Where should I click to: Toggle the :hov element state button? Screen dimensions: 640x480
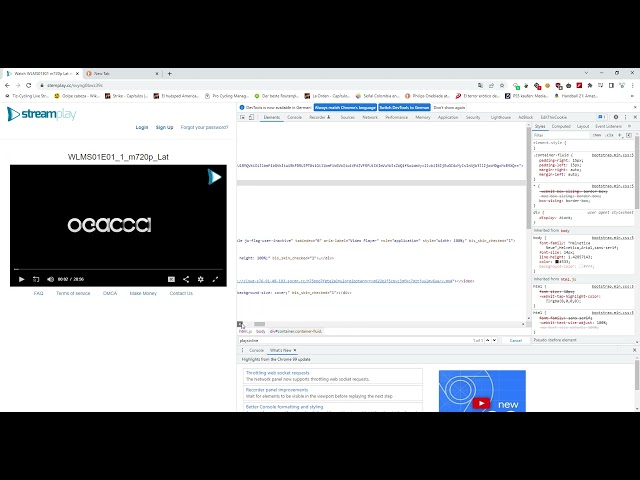597,135
